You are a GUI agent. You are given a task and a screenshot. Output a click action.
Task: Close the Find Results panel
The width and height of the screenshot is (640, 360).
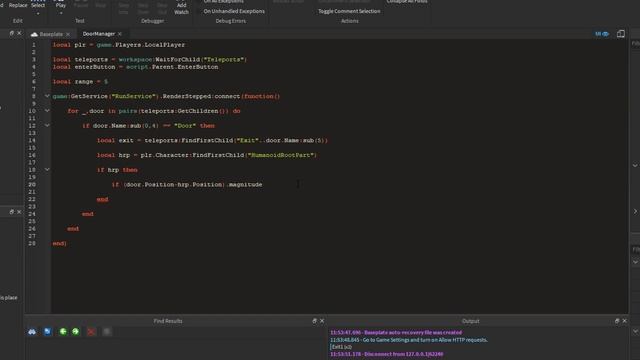click(322, 321)
